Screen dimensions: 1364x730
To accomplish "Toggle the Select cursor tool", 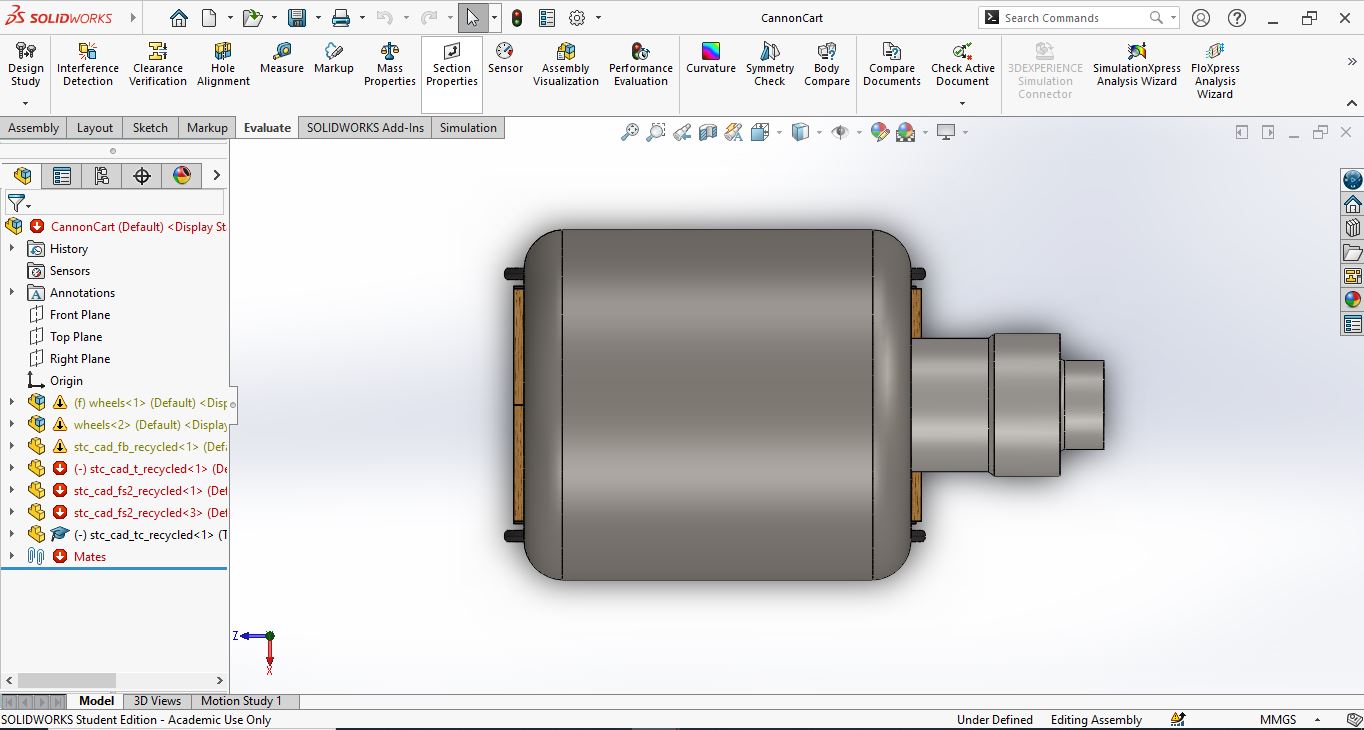I will (472, 18).
